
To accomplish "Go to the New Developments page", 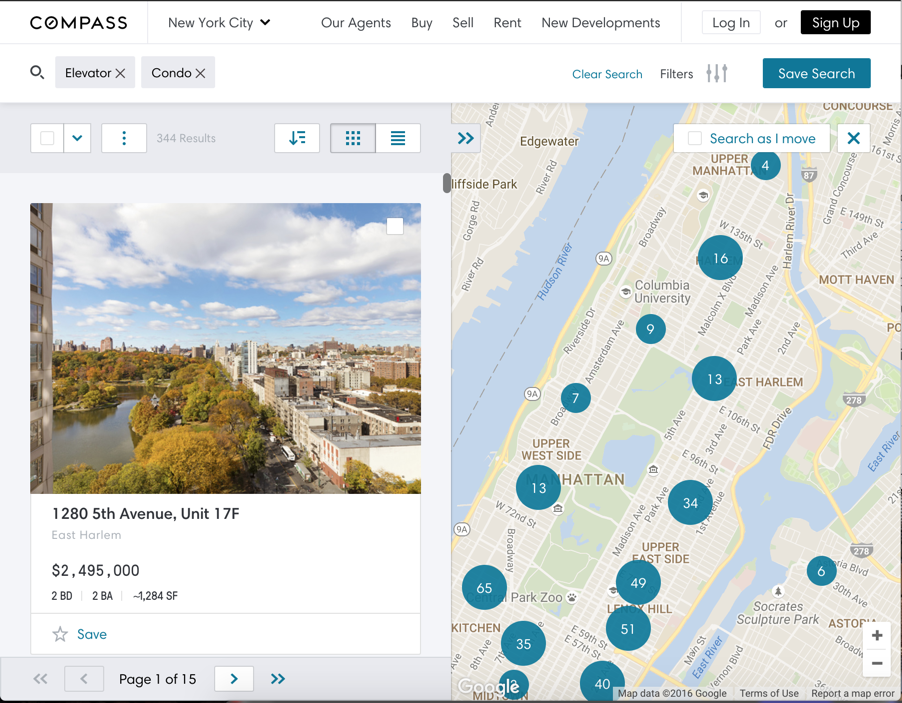I will (600, 22).
